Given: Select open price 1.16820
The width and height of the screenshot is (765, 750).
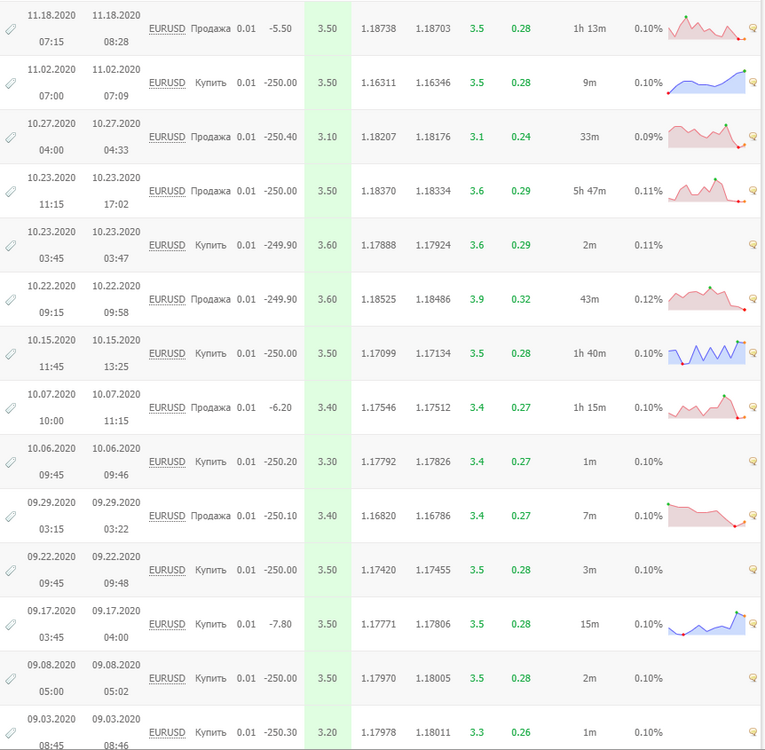Looking at the screenshot, I should [x=379, y=516].
